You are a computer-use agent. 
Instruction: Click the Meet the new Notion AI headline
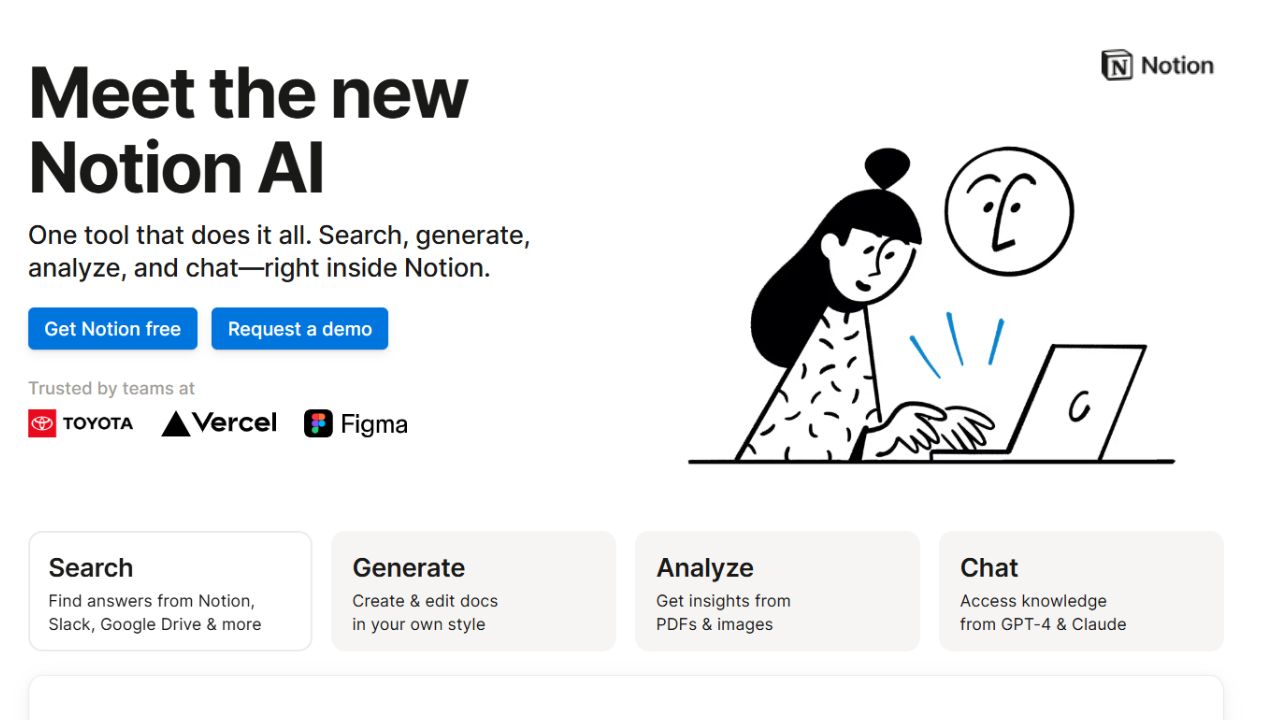[248, 130]
